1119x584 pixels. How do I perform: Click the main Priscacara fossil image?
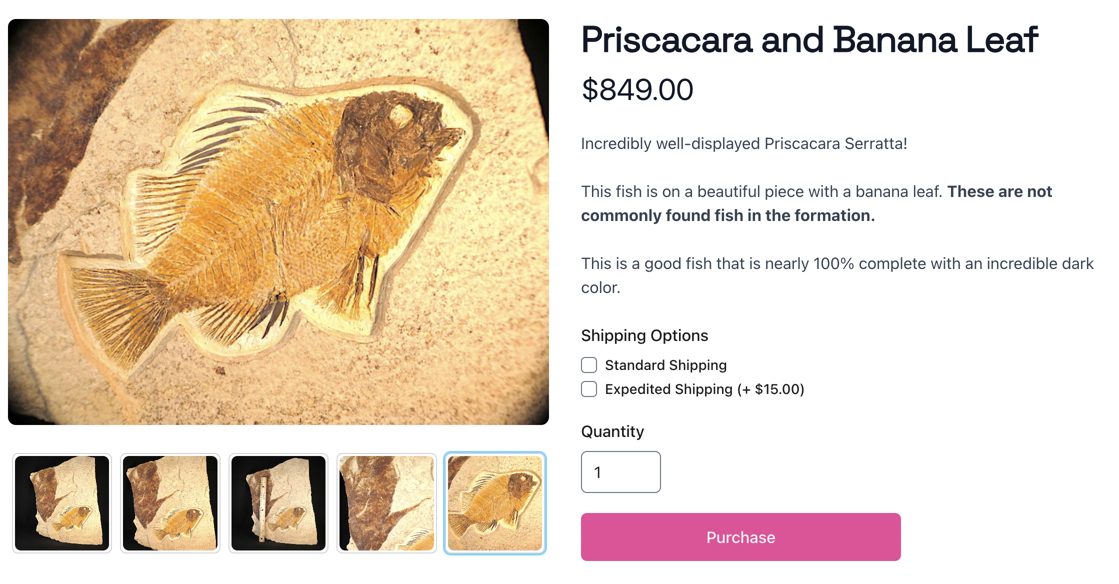pos(278,220)
